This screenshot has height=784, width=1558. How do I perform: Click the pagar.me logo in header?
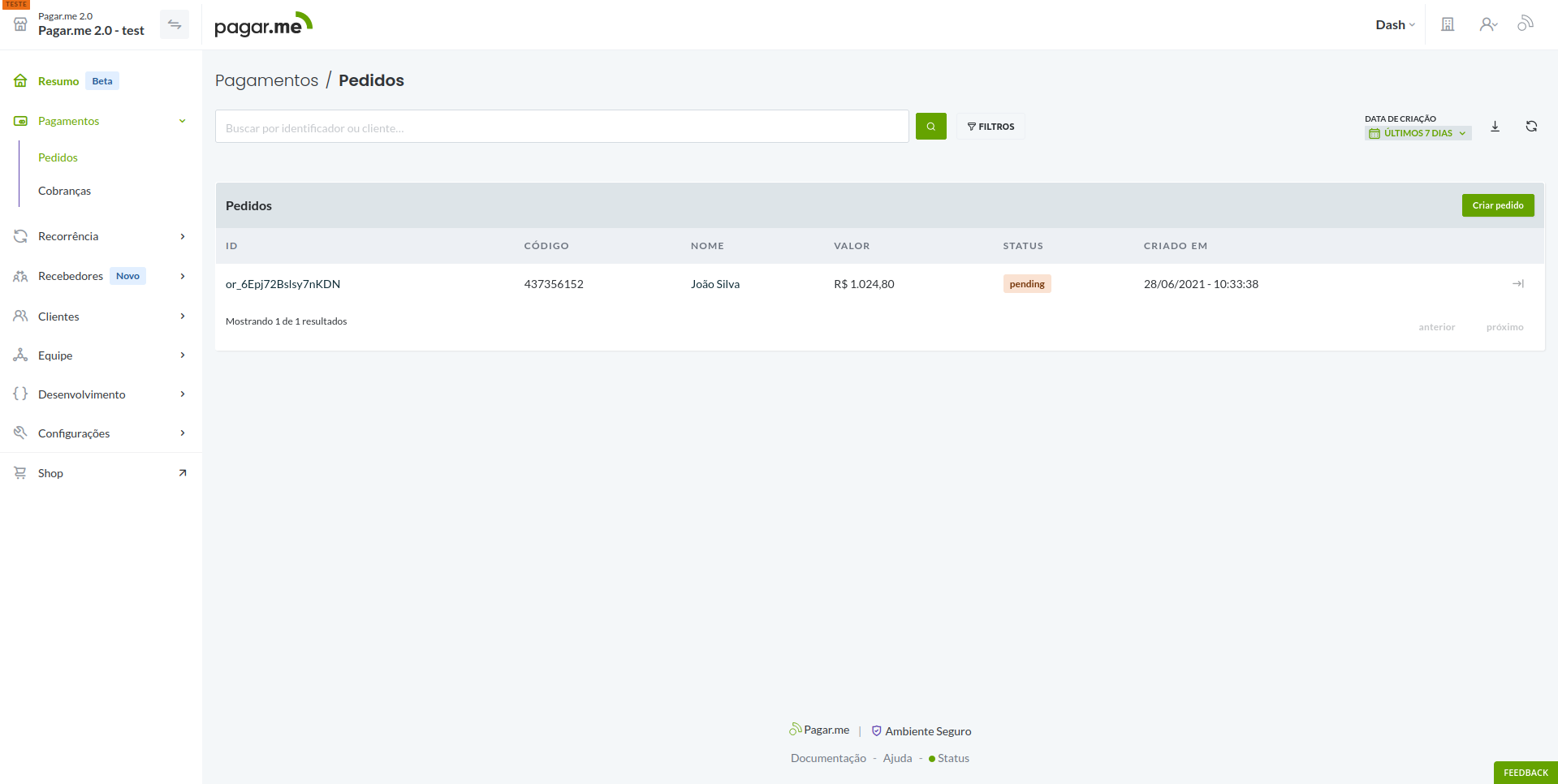pos(263,25)
